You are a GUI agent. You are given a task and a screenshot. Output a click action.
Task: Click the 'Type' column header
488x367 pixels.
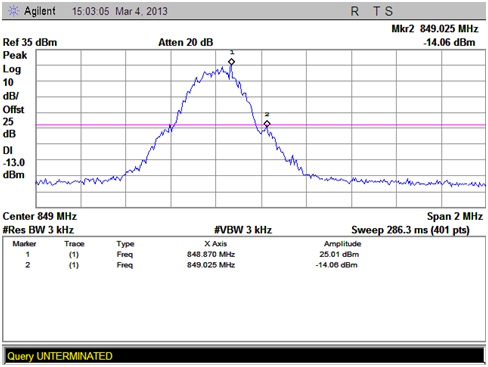coord(125,244)
